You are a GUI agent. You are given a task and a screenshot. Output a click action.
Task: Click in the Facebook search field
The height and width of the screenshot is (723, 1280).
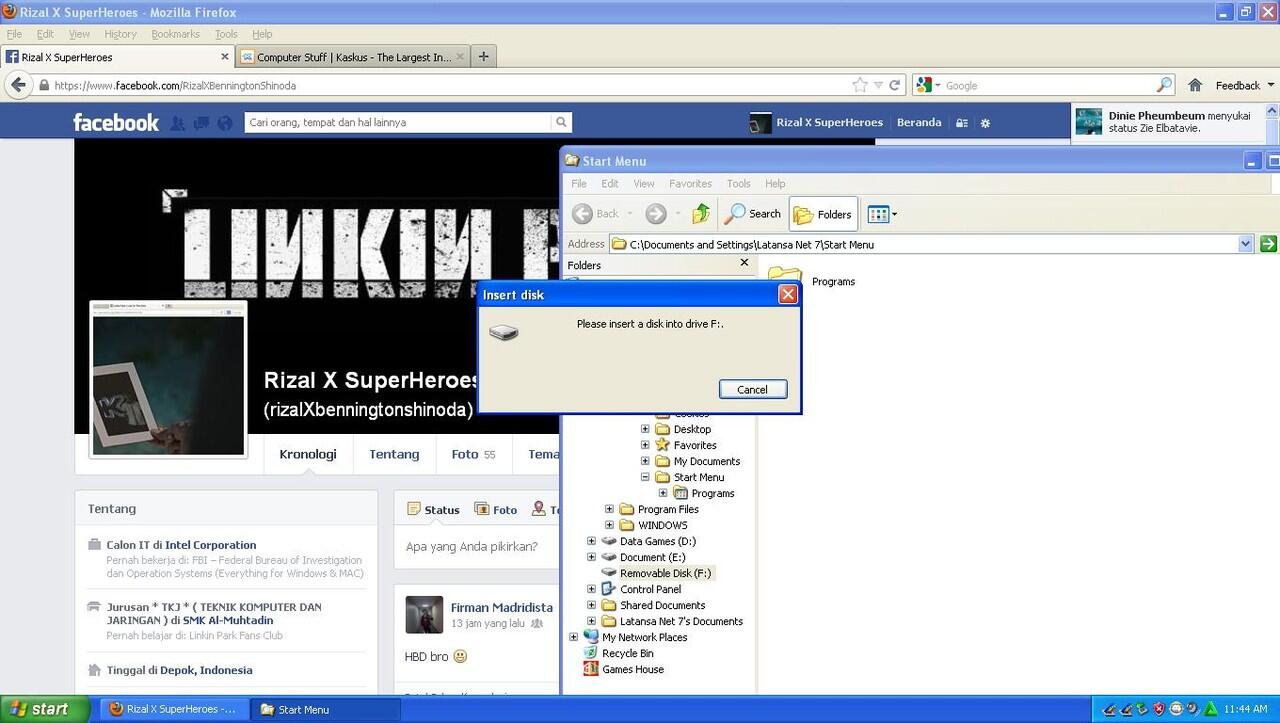point(398,122)
